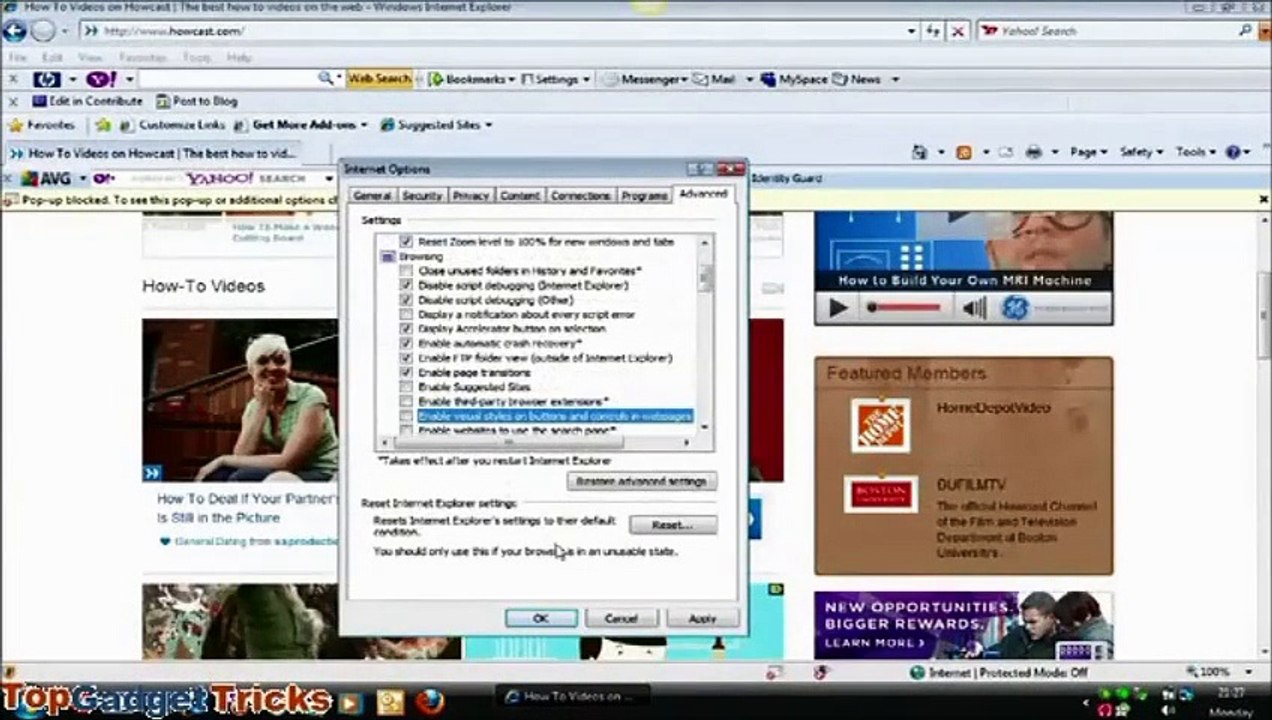Open the address bar dropdown arrow

(x=911, y=31)
